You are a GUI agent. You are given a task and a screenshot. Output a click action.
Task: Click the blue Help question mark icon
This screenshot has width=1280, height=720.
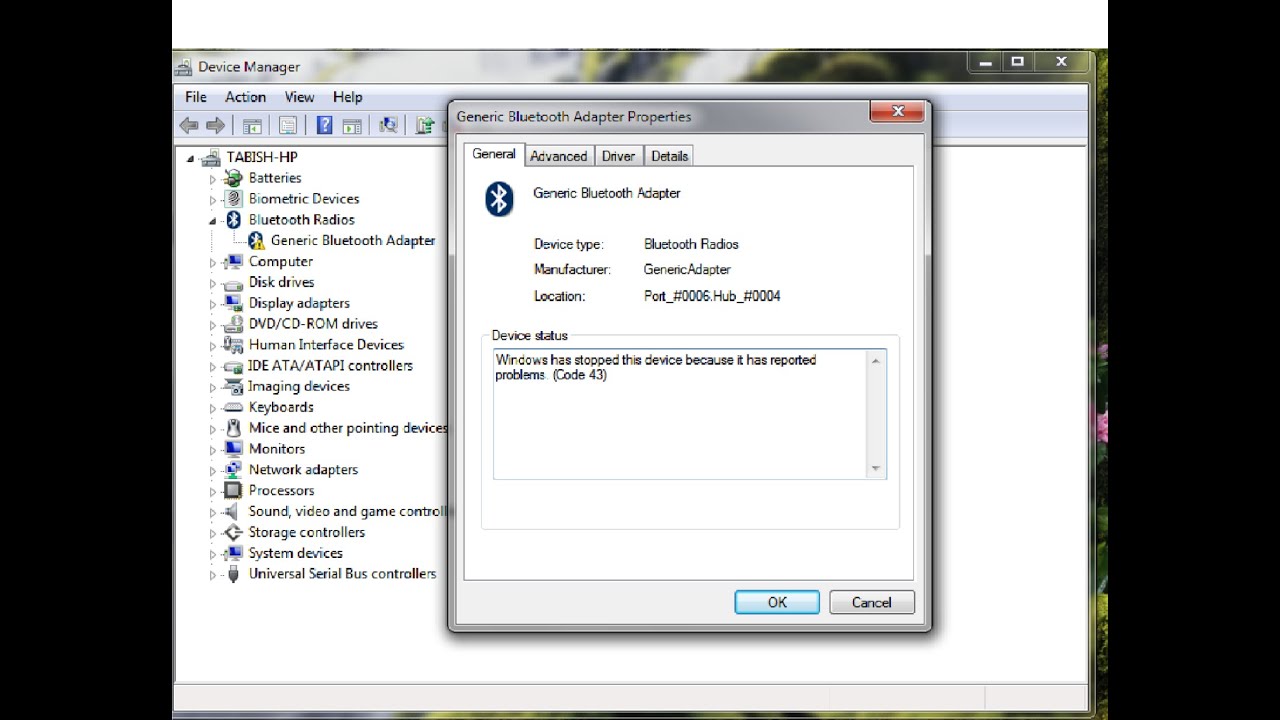click(324, 125)
